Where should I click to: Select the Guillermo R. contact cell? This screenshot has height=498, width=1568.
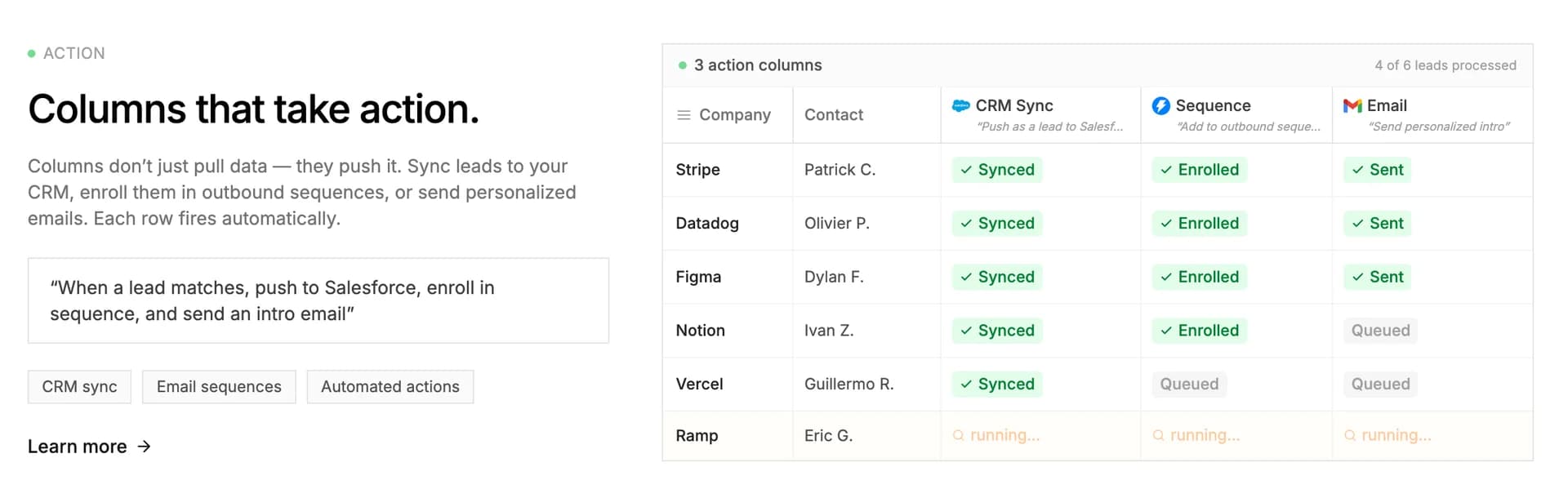click(849, 385)
